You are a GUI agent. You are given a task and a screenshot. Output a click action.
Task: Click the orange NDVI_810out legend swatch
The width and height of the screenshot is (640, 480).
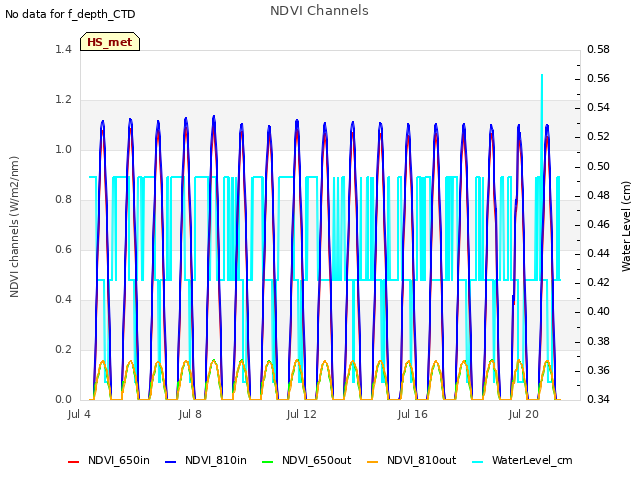click(x=373, y=462)
